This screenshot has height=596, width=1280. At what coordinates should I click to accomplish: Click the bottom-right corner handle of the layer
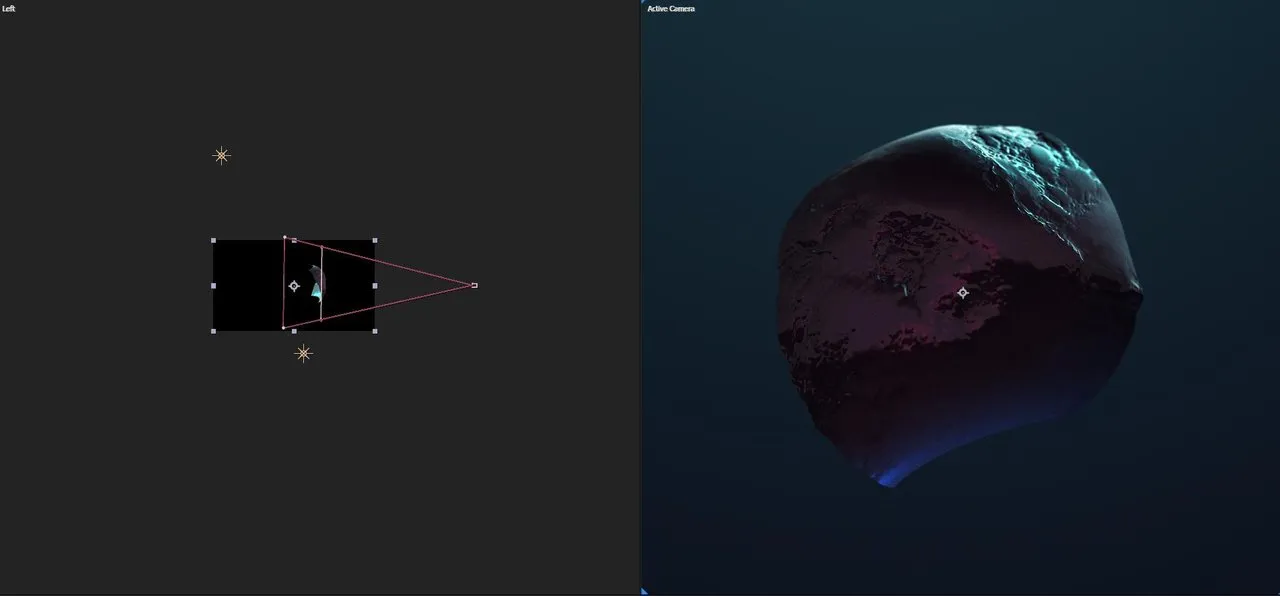[375, 331]
